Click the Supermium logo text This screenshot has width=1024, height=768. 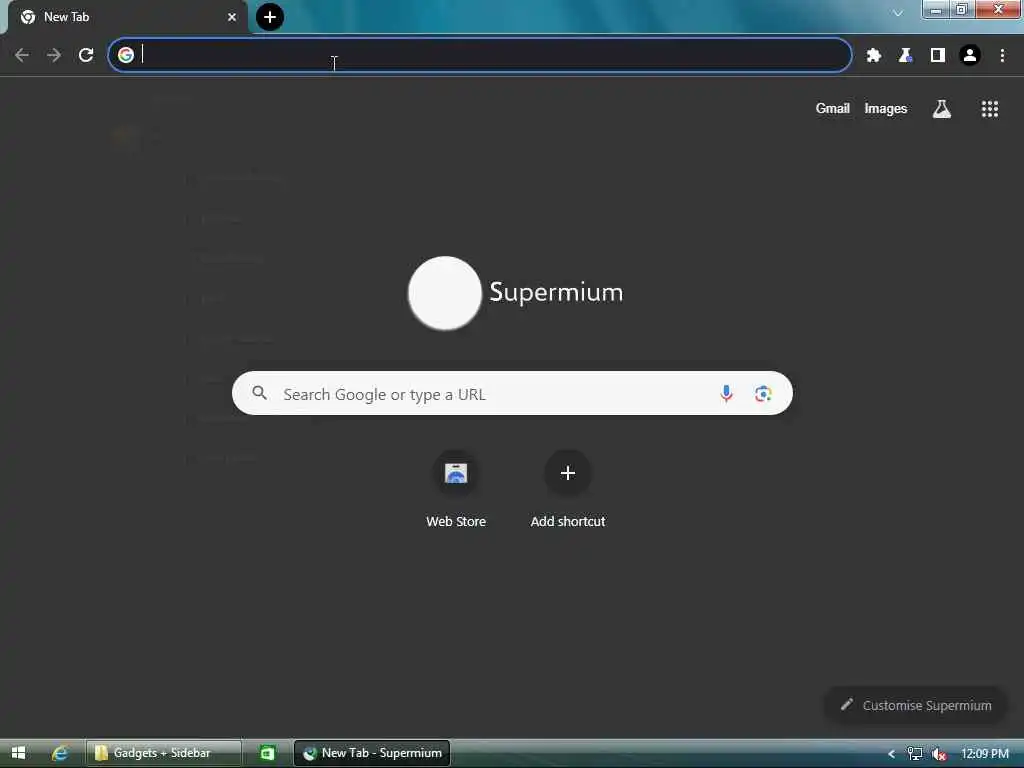(x=556, y=293)
